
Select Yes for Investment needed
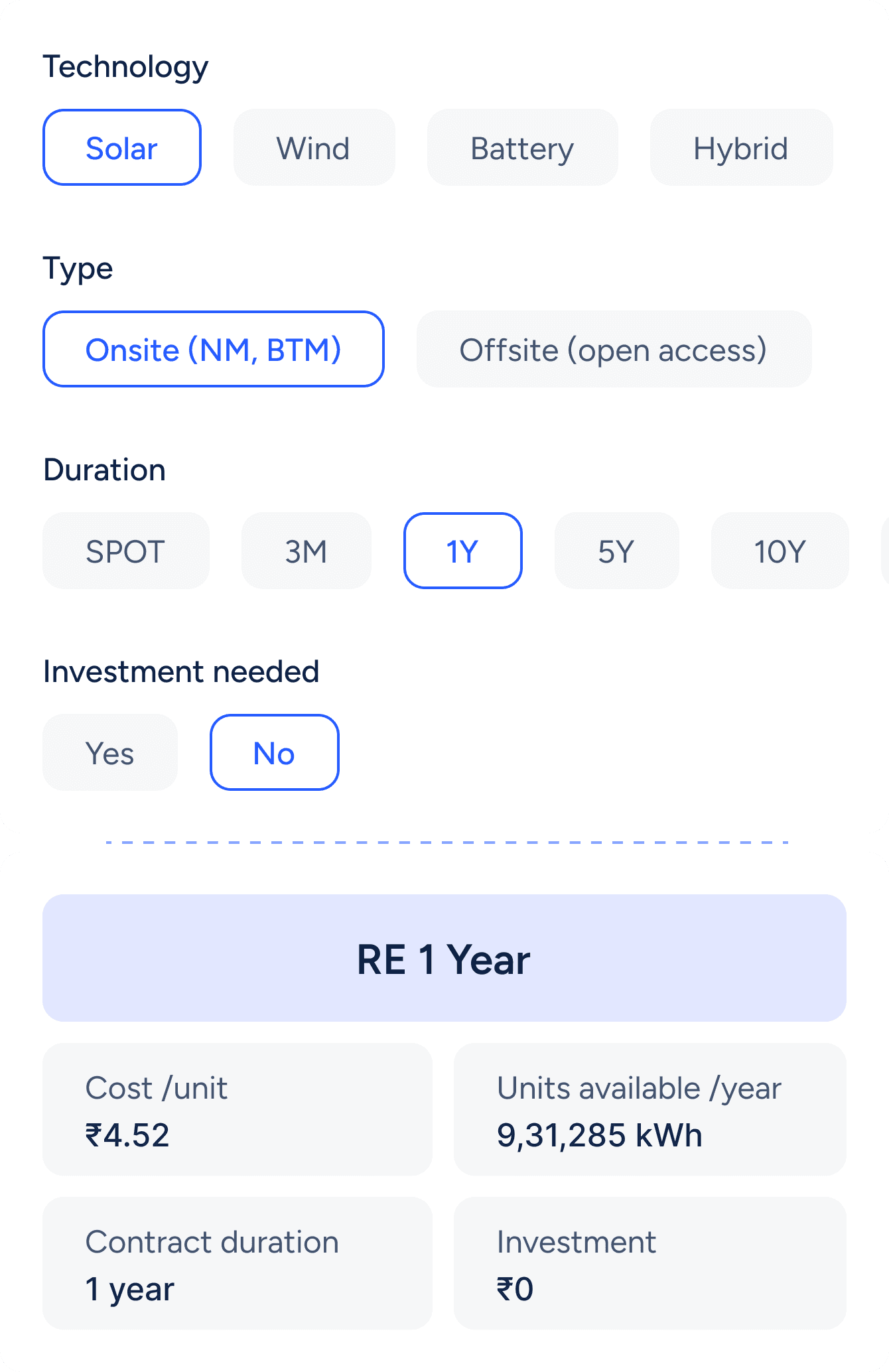click(x=110, y=752)
